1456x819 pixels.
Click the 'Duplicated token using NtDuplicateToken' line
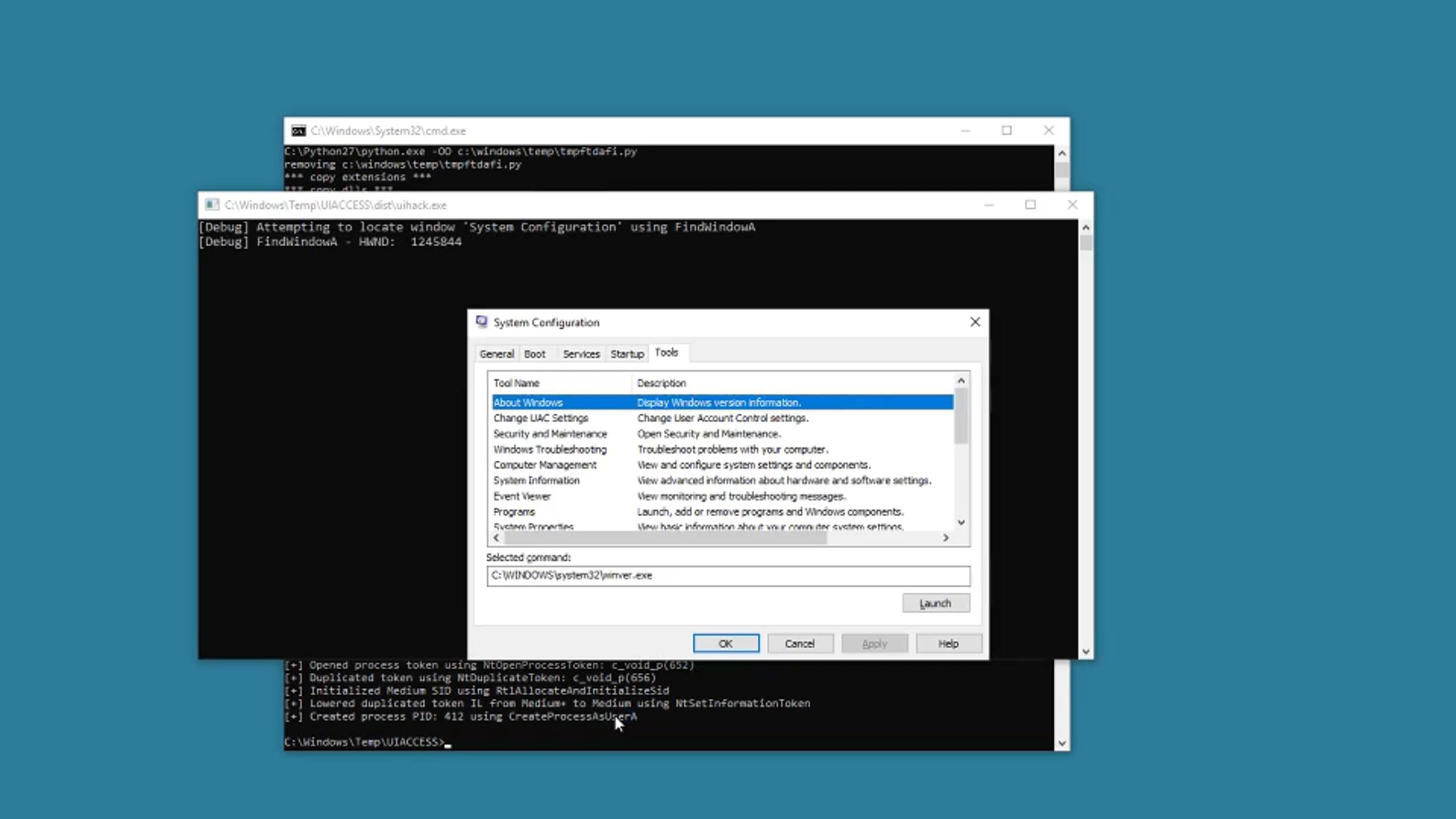click(x=470, y=678)
